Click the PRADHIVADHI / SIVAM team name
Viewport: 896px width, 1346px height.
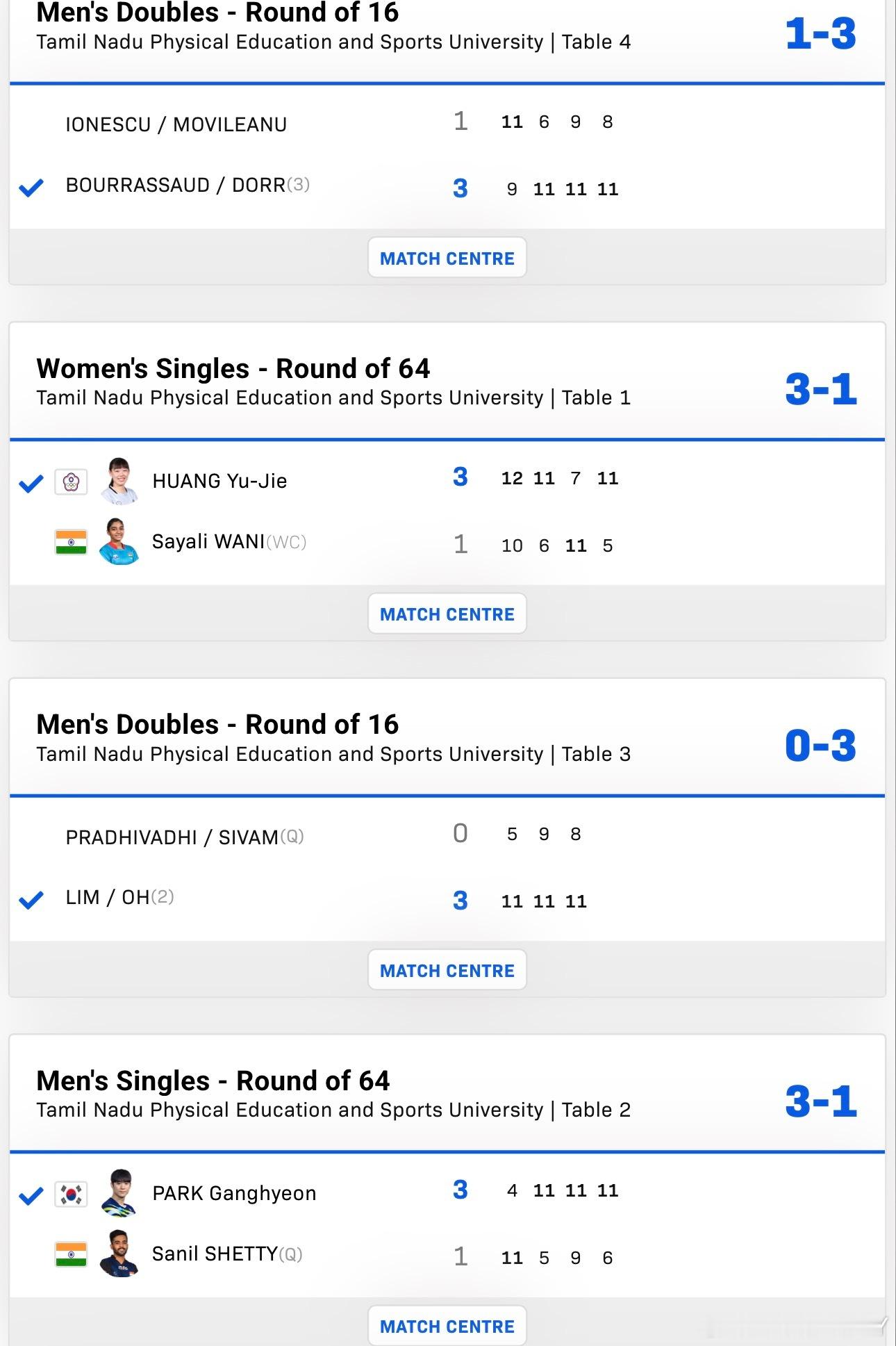pos(172,837)
